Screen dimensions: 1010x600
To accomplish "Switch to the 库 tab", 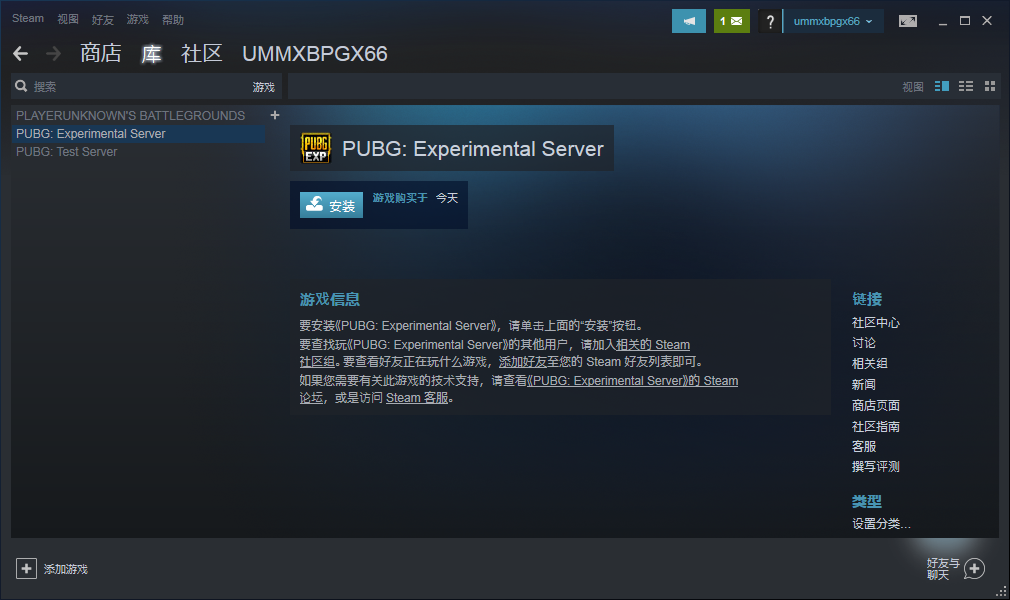I will [151, 53].
